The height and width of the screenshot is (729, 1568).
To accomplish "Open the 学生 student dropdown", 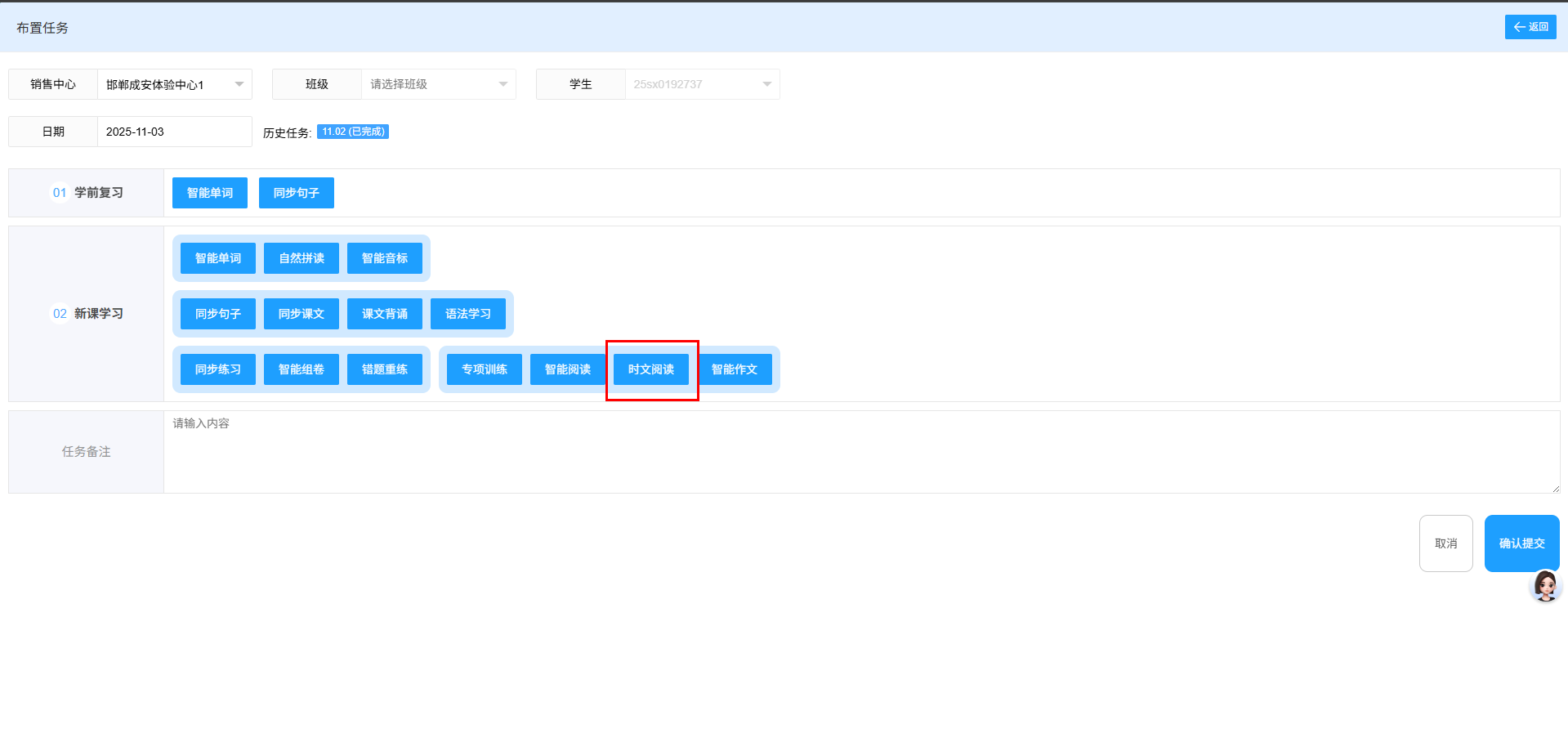I will click(702, 84).
